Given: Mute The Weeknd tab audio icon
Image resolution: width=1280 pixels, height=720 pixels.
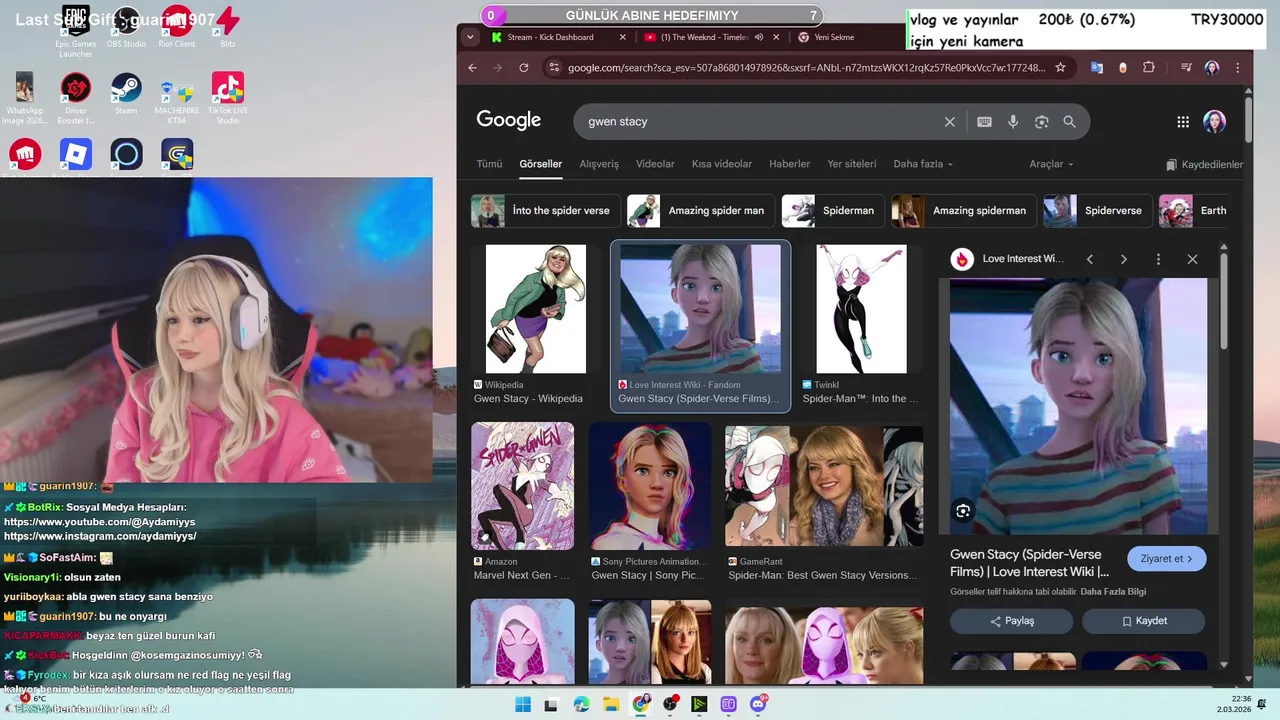Looking at the screenshot, I should (759, 37).
